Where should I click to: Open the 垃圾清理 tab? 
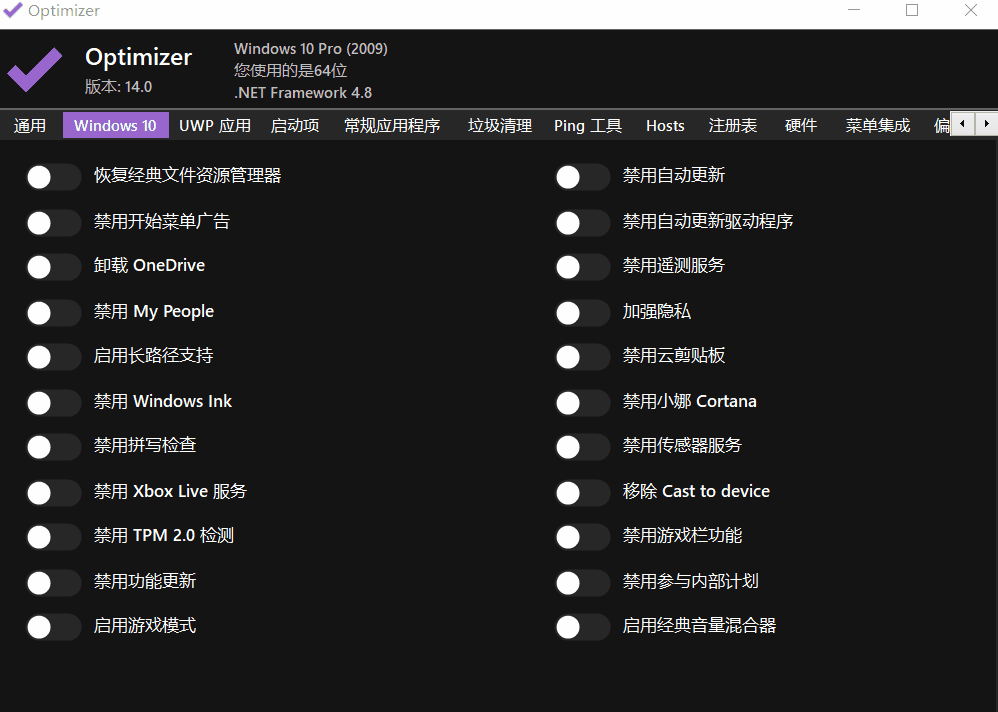click(x=500, y=125)
